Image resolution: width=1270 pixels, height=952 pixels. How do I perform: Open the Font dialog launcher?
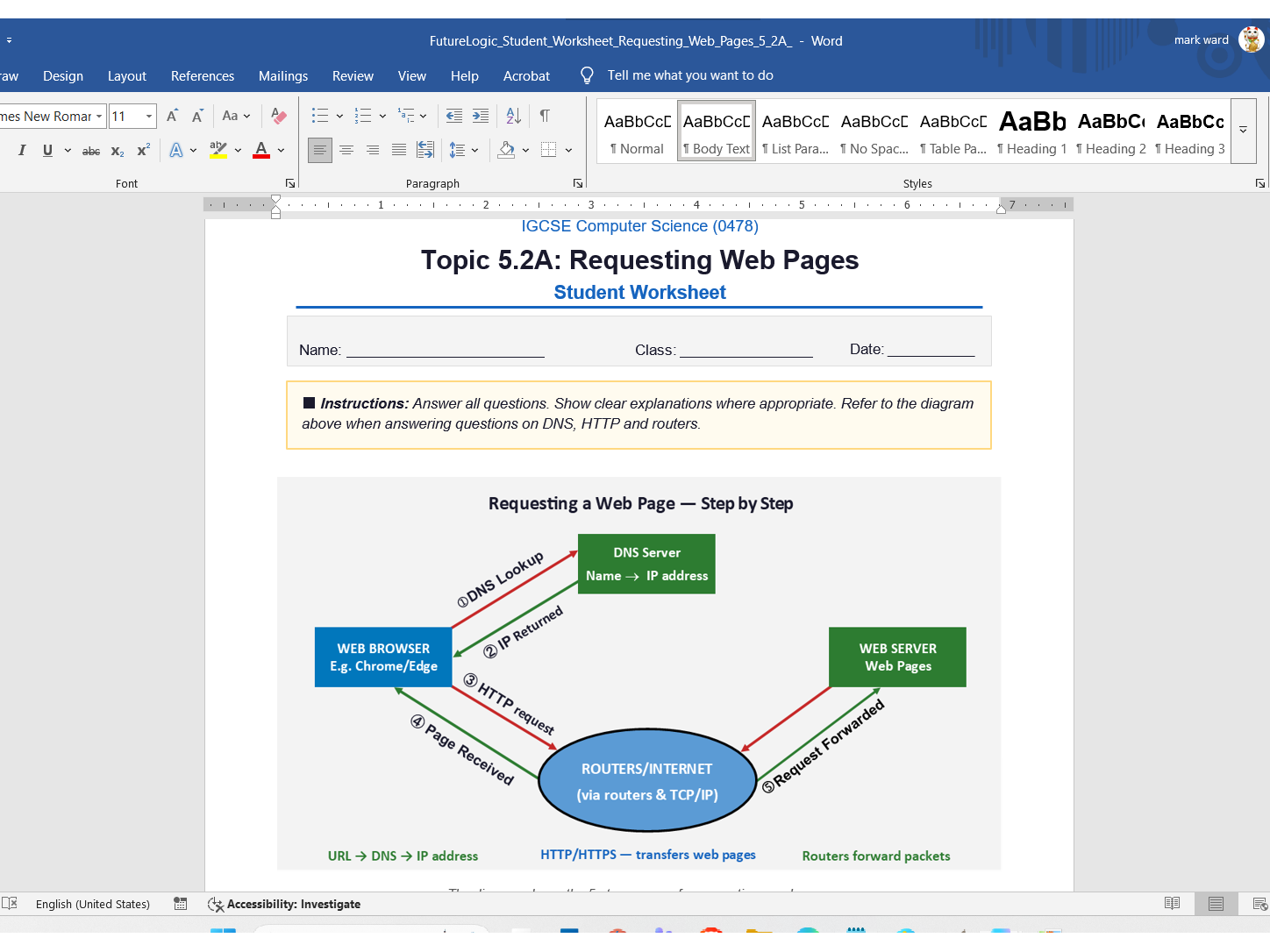290,183
